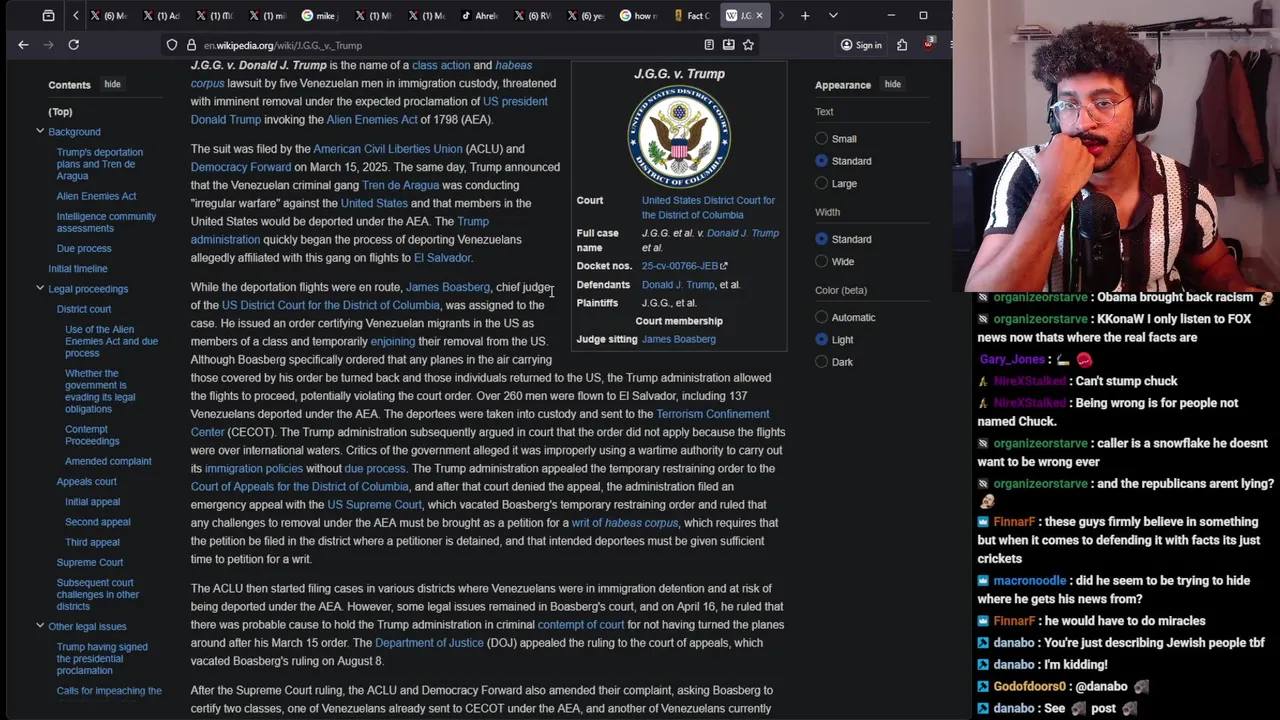Hide the Appearance panel
1280x720 pixels.
(x=892, y=85)
